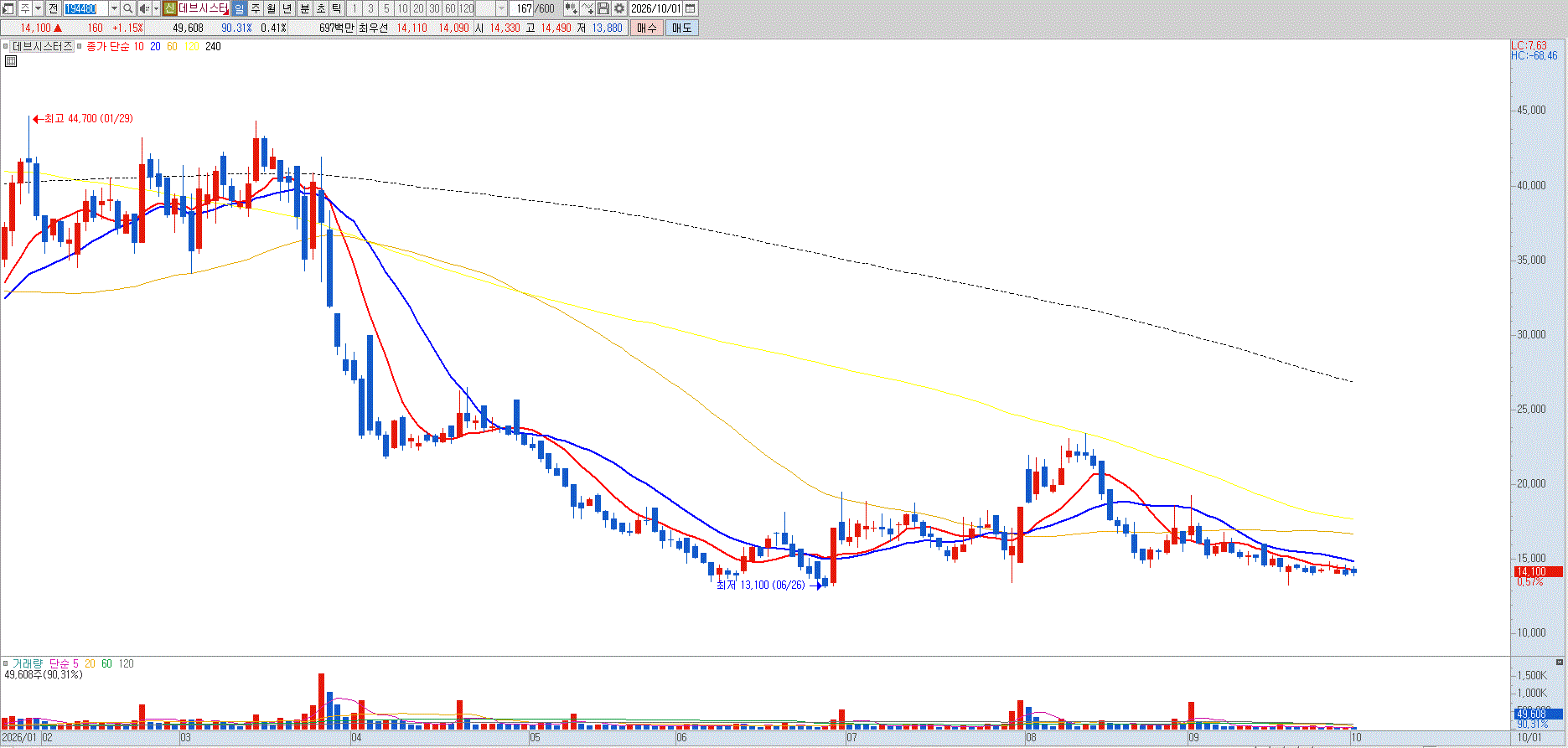Click the 60 moving average legend color
The image size is (1568, 748).
pos(172,46)
